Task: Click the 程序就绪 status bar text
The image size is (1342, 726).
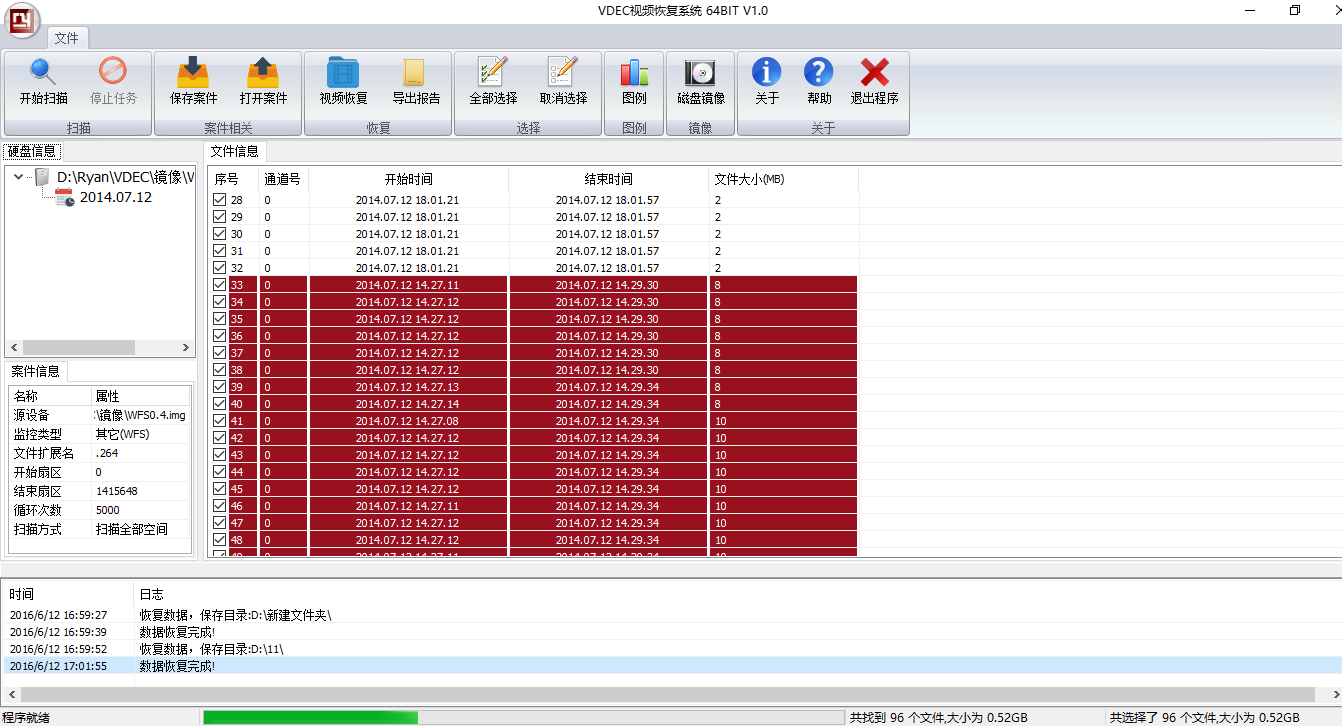Action: (x=26, y=718)
